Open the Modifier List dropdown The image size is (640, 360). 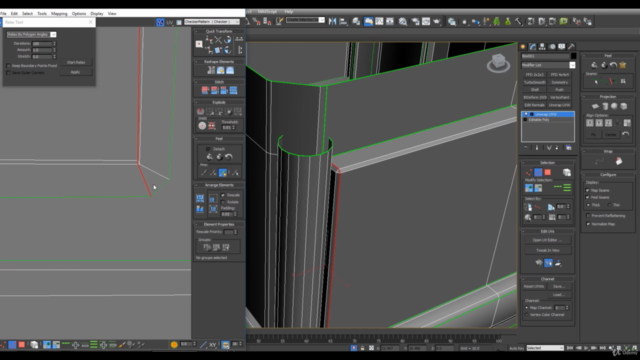(x=548, y=65)
